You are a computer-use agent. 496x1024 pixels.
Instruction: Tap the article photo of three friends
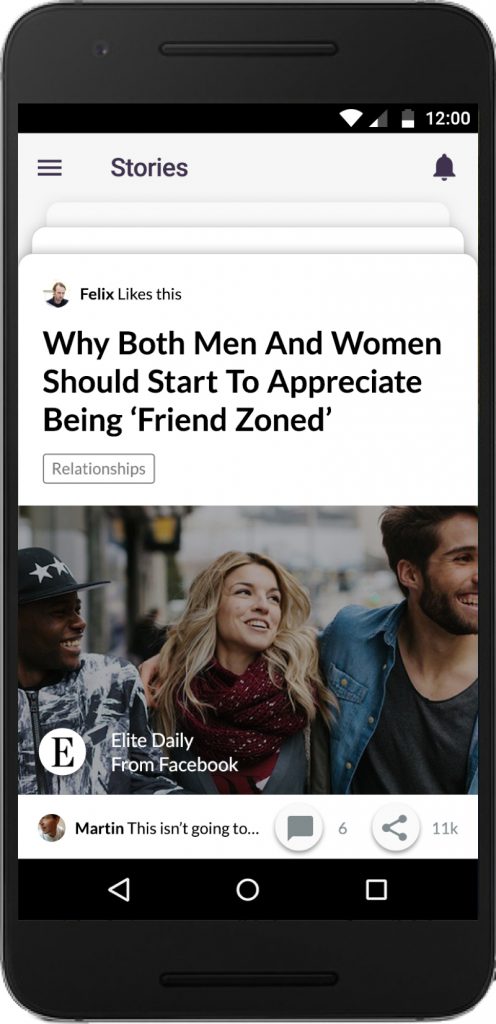click(x=248, y=650)
